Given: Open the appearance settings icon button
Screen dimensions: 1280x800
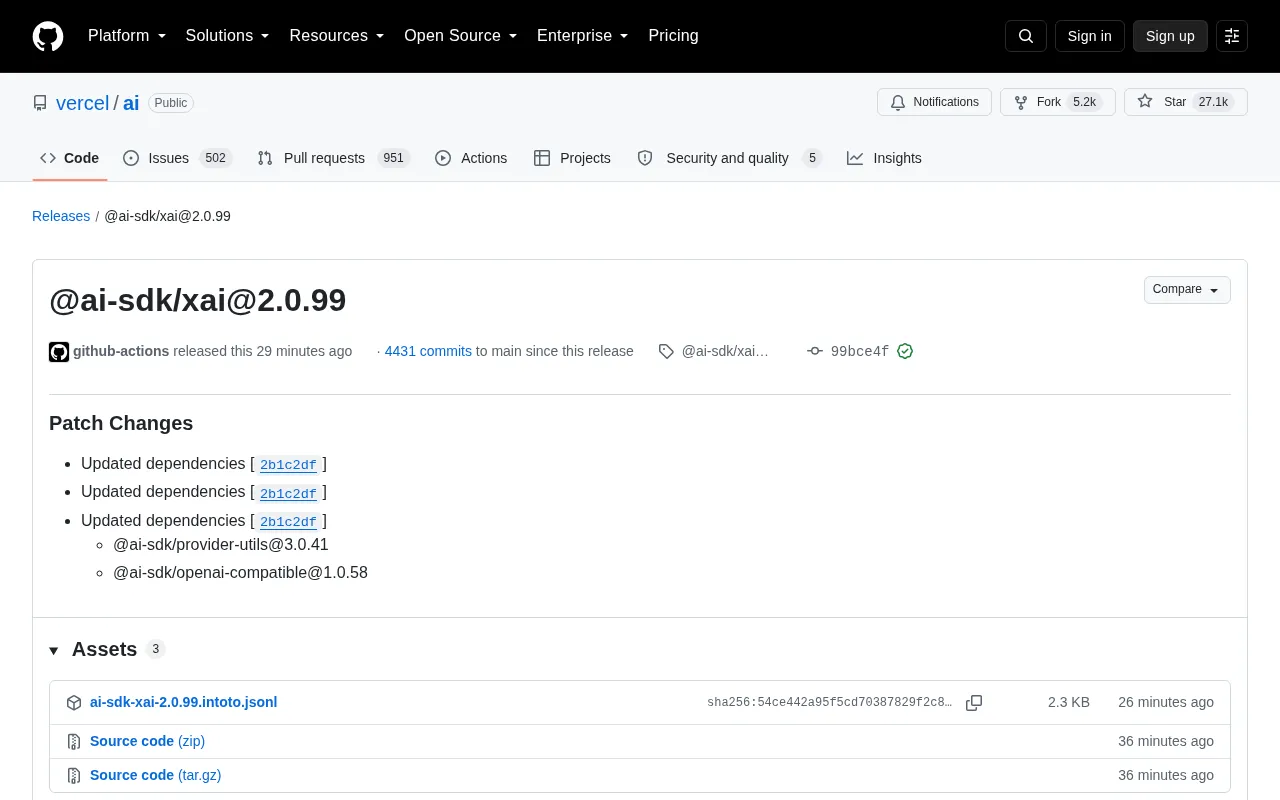Looking at the screenshot, I should pos(1232,36).
